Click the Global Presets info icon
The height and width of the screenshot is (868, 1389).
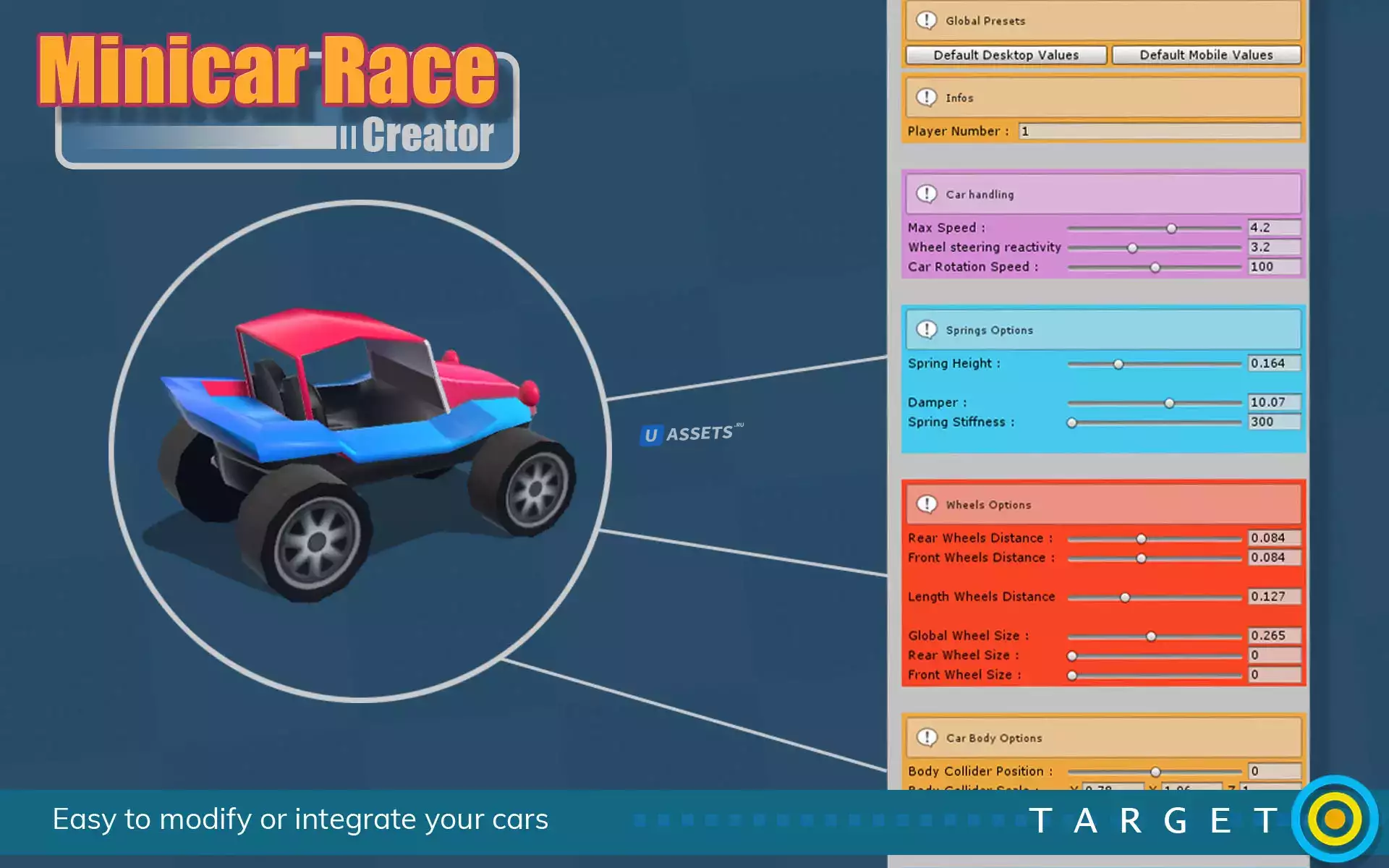[x=926, y=20]
